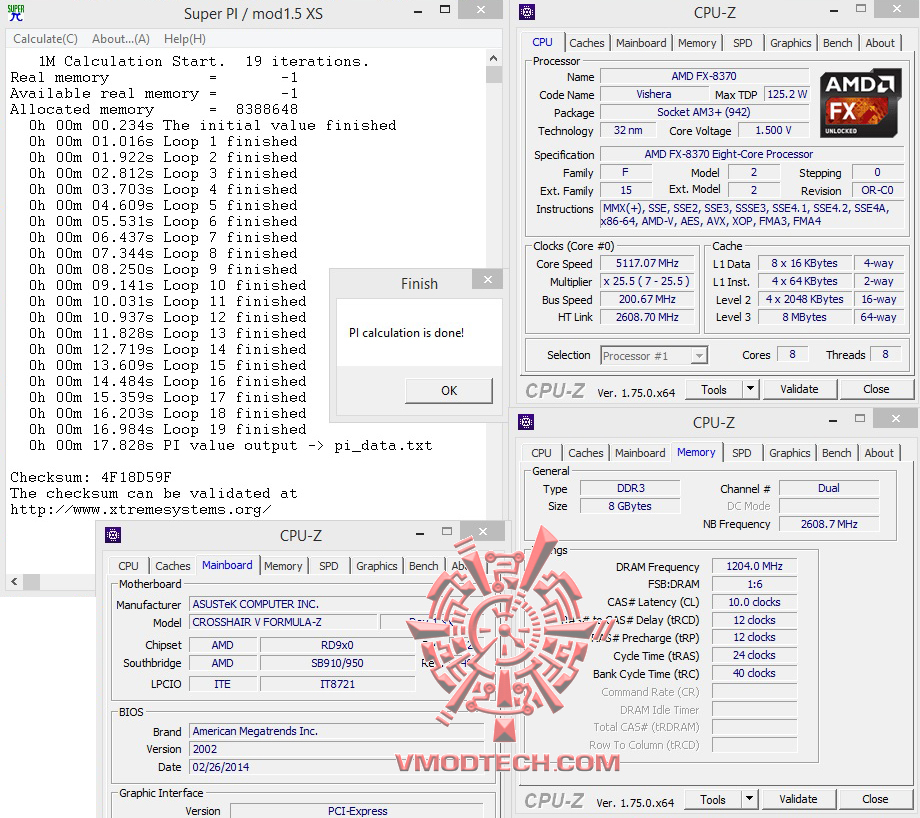Switch to CPU tab in Memory CPU-Z window

(541, 453)
